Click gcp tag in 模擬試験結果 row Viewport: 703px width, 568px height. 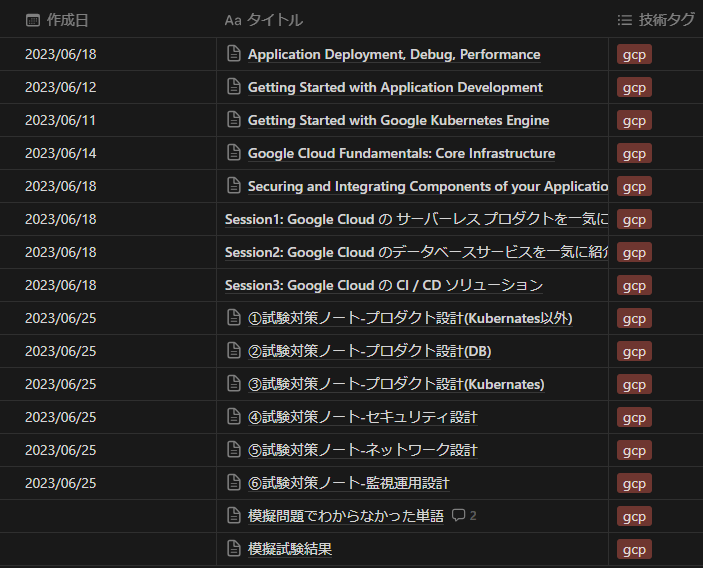click(634, 549)
